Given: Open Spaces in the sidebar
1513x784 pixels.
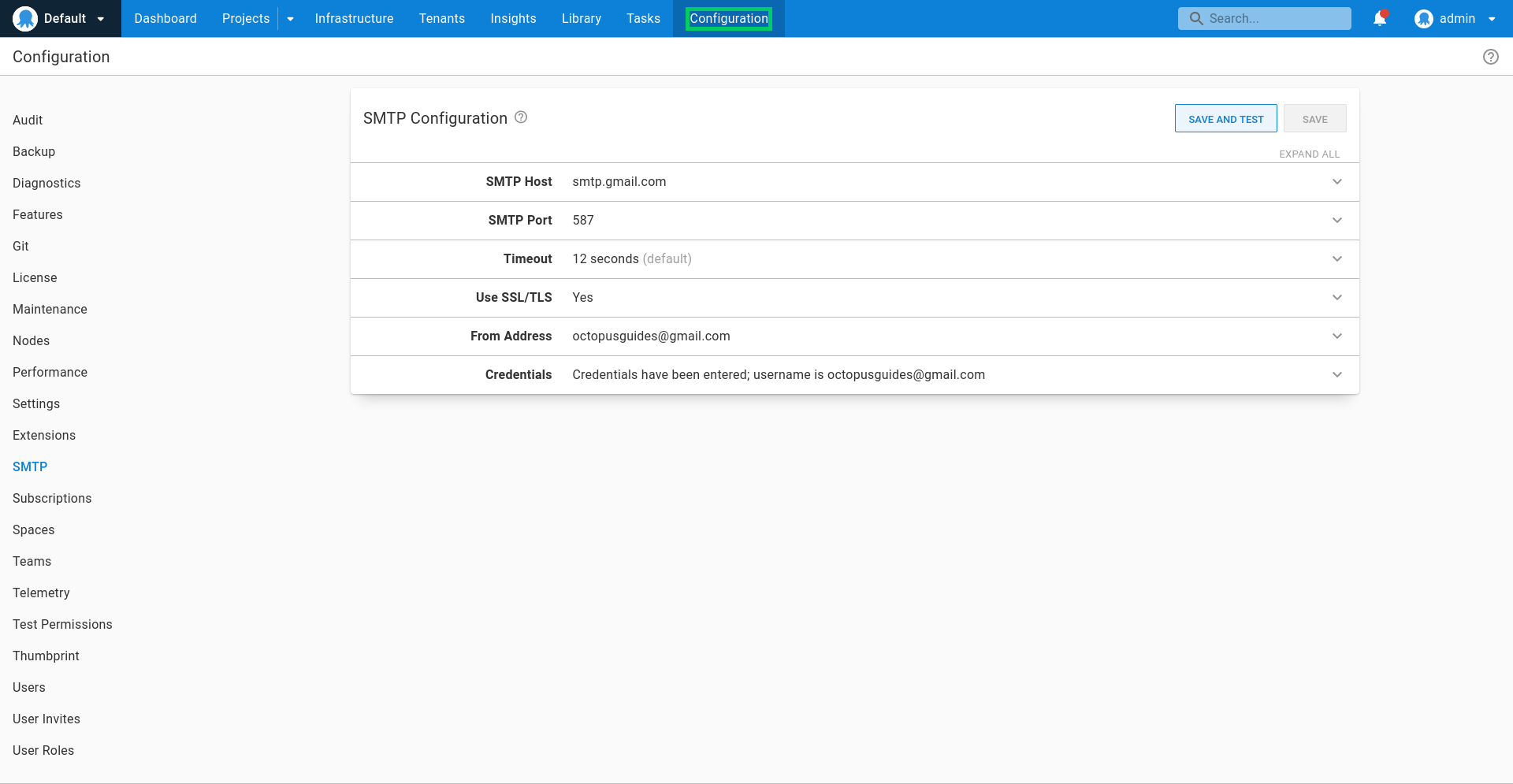Looking at the screenshot, I should 33,529.
